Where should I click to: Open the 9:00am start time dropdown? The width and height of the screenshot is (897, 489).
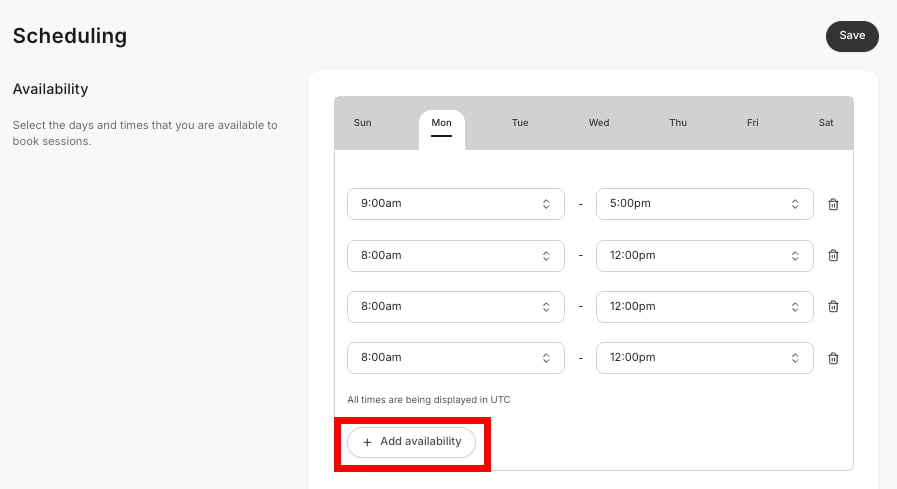tap(455, 204)
